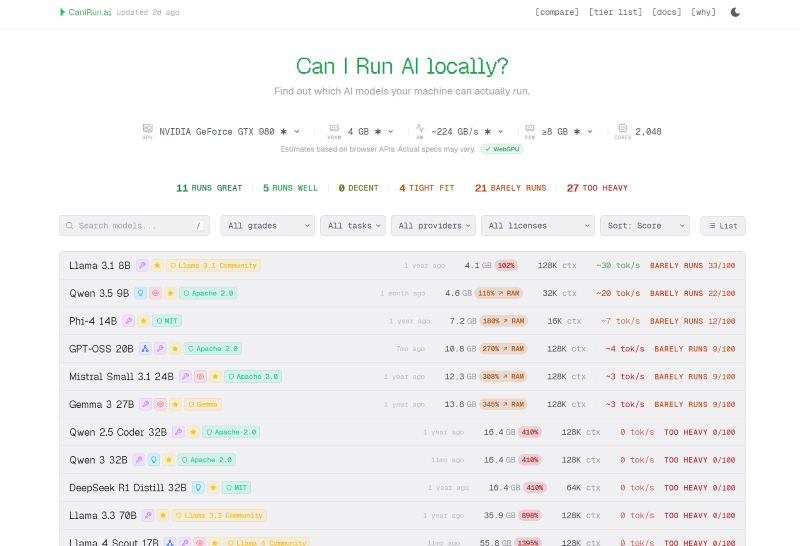Screen dimensions: 800x546
Task: Click BARELY RUNS 12/100 score for Phi-4
Action: 692,321
